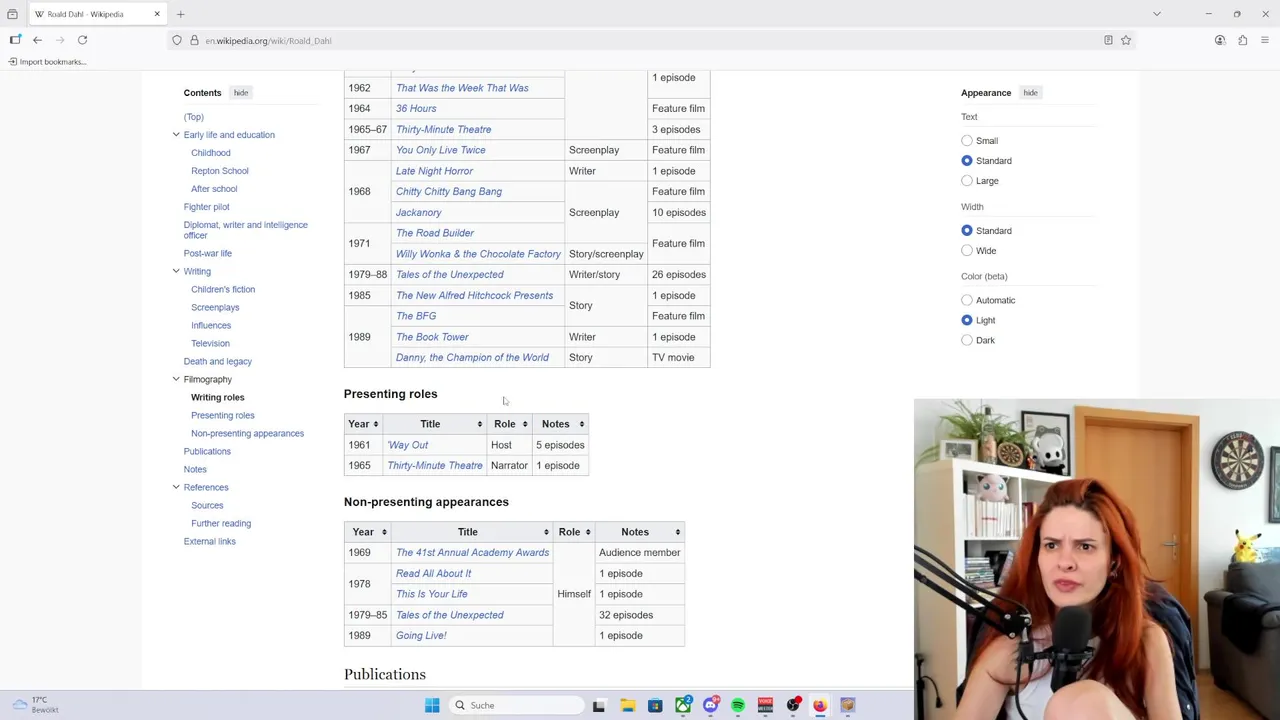Jump to Publications in contents

pyautogui.click(x=207, y=451)
